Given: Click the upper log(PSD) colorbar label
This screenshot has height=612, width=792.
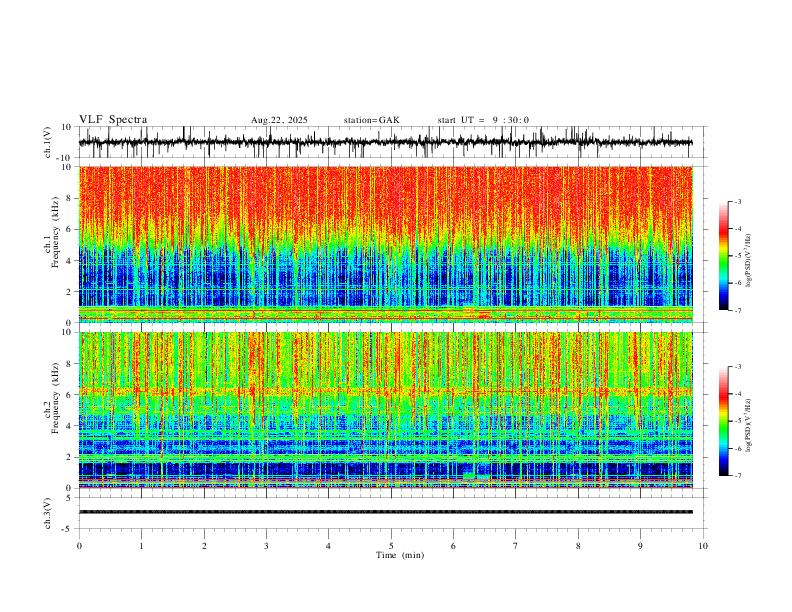Looking at the screenshot, I should coord(749,261).
